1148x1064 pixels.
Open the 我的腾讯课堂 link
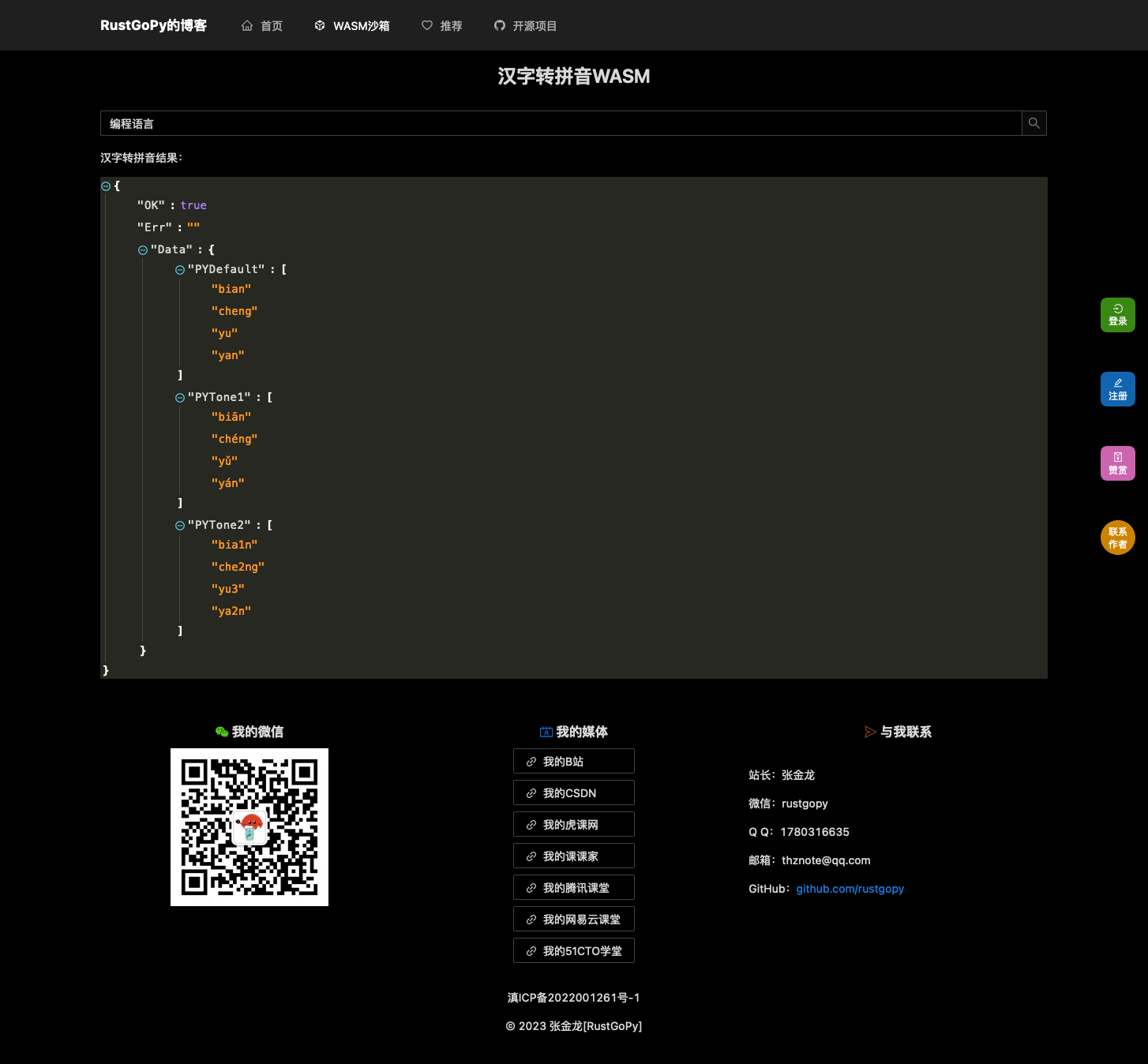574,887
